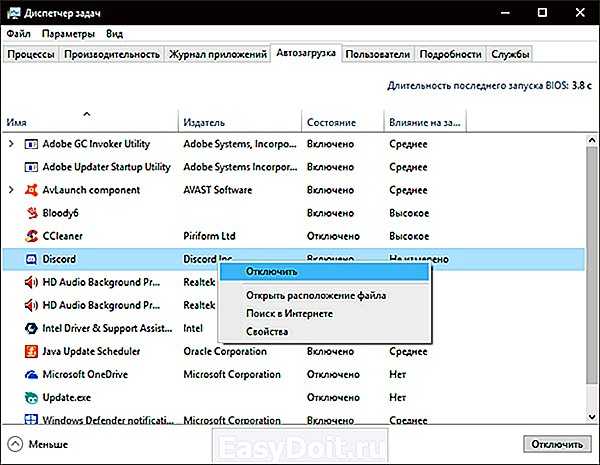This screenshot has height=465, width=600.
Task: Click the vertical scrollbar thumb
Action: [592, 265]
